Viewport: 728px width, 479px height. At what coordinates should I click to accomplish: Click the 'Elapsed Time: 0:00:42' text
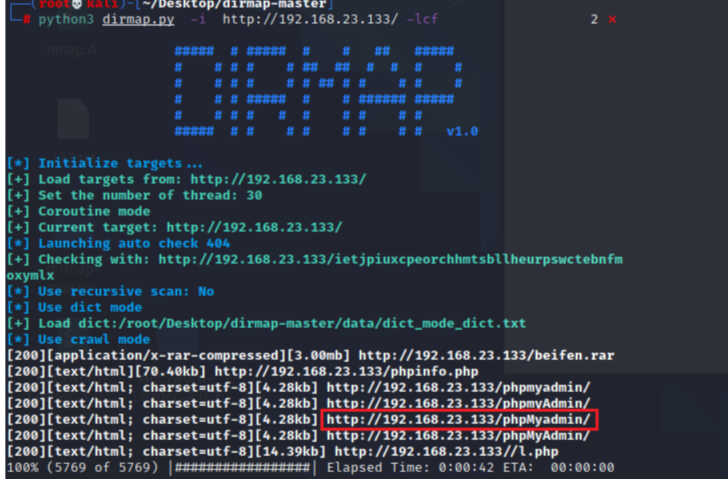click(410, 467)
